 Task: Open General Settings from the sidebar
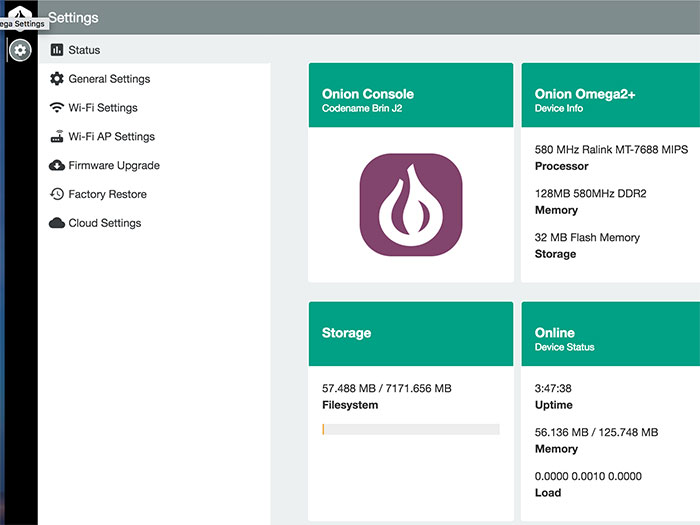pos(154,79)
